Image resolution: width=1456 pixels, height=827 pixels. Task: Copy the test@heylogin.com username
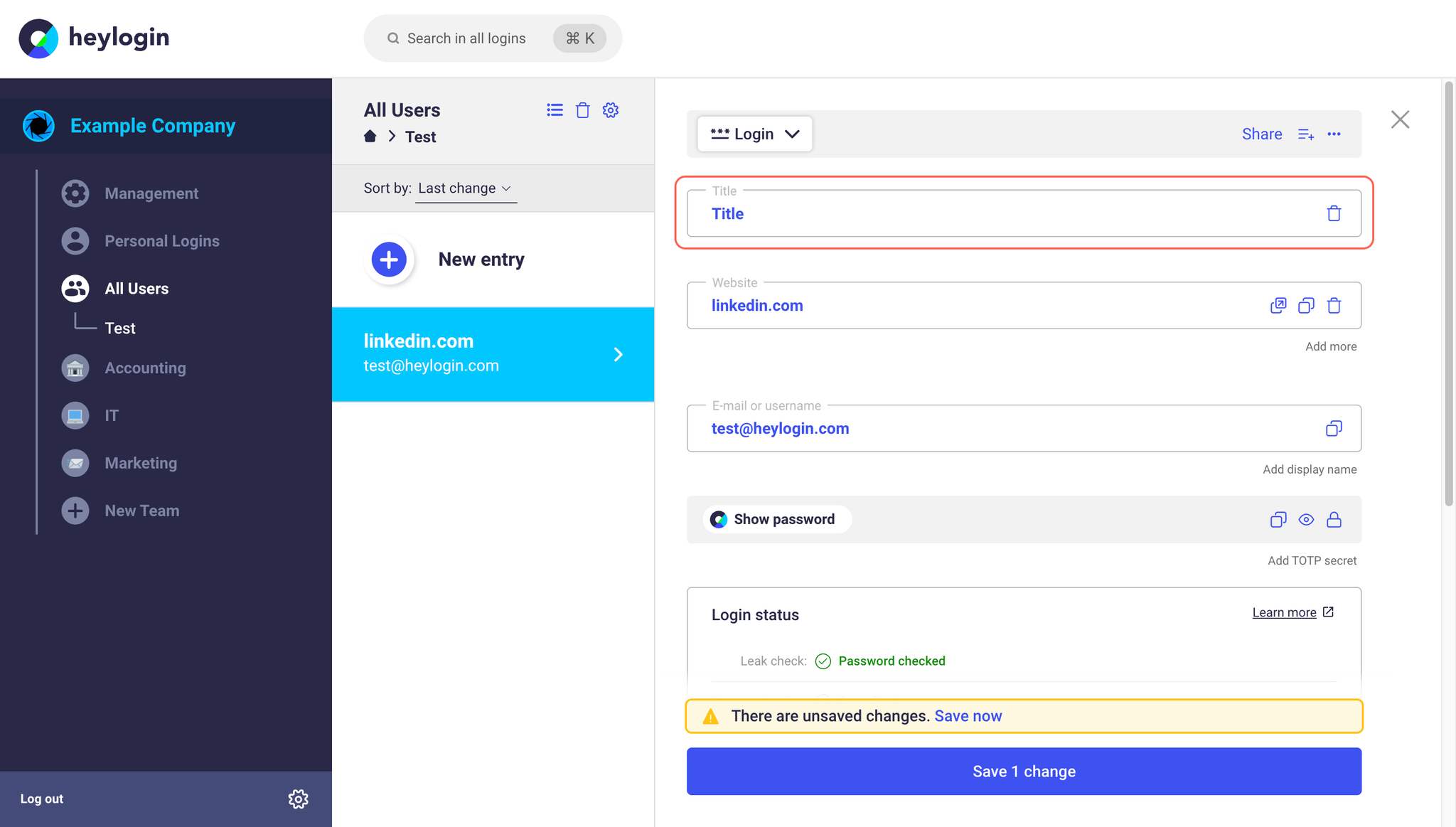(1334, 428)
